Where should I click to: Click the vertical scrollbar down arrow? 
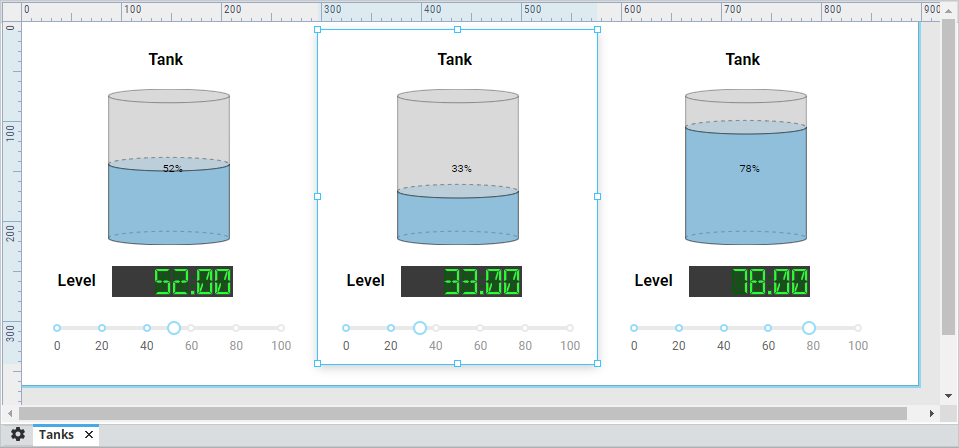pos(948,395)
